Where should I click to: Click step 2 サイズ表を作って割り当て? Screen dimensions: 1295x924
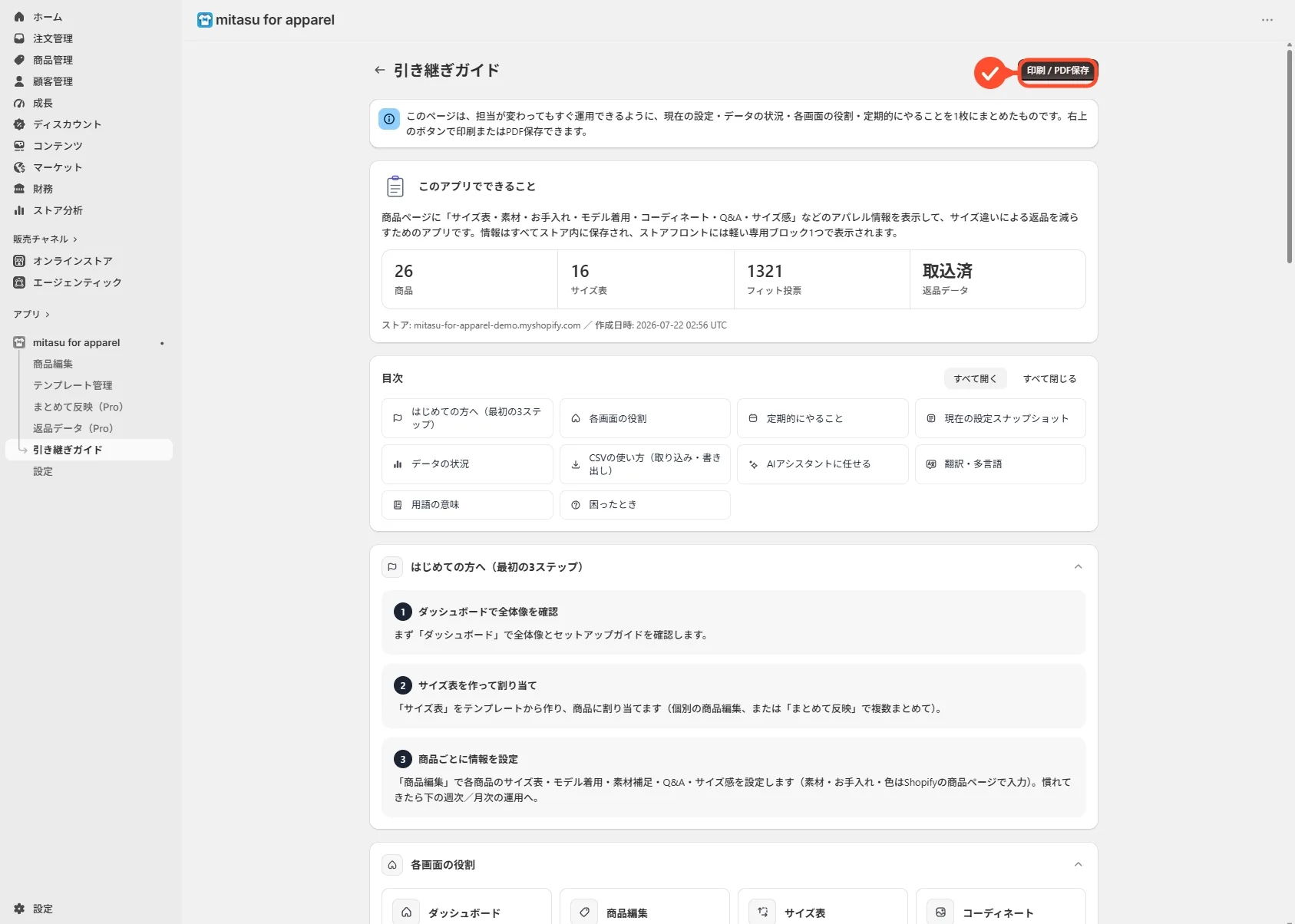pyautogui.click(x=734, y=696)
